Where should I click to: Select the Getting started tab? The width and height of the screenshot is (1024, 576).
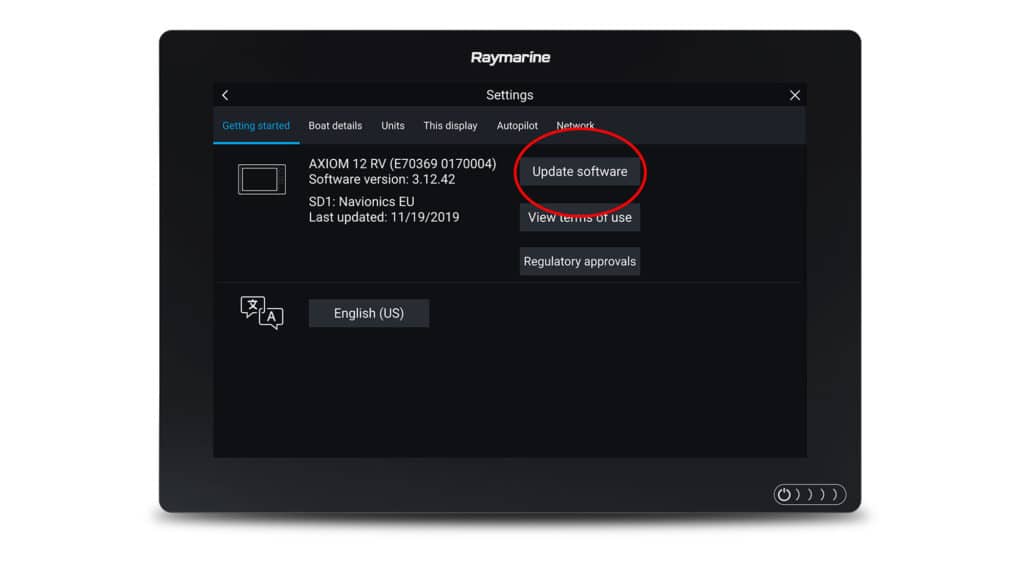(255, 126)
